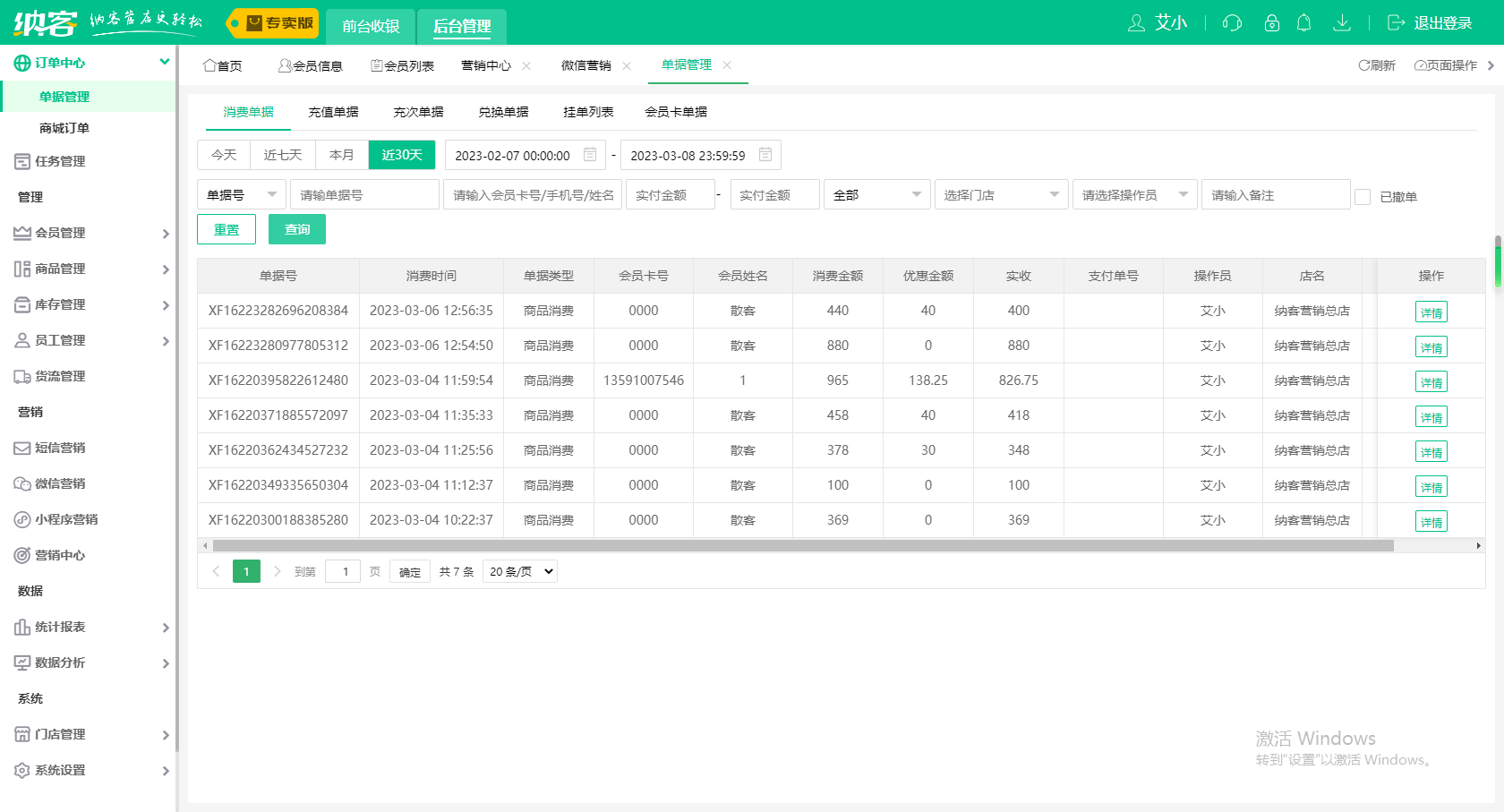Open the notification bell in top bar

coord(1304,23)
